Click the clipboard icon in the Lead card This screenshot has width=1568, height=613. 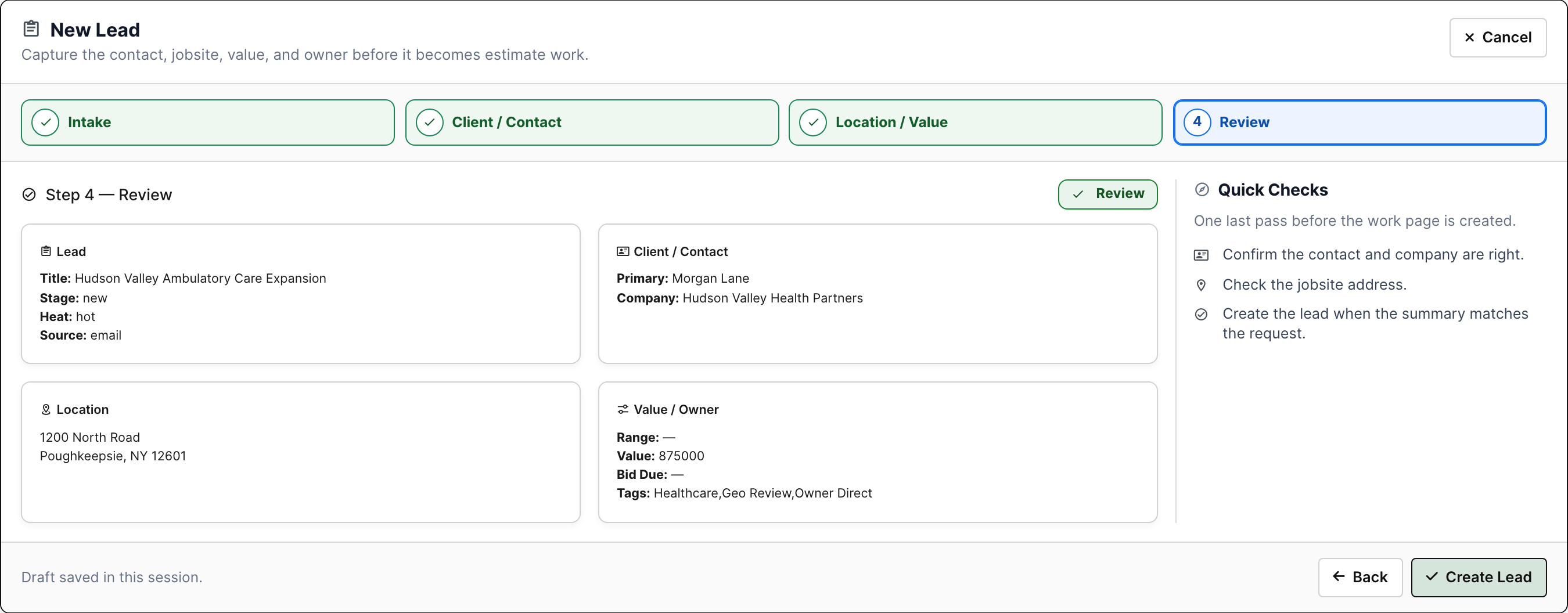tap(46, 251)
